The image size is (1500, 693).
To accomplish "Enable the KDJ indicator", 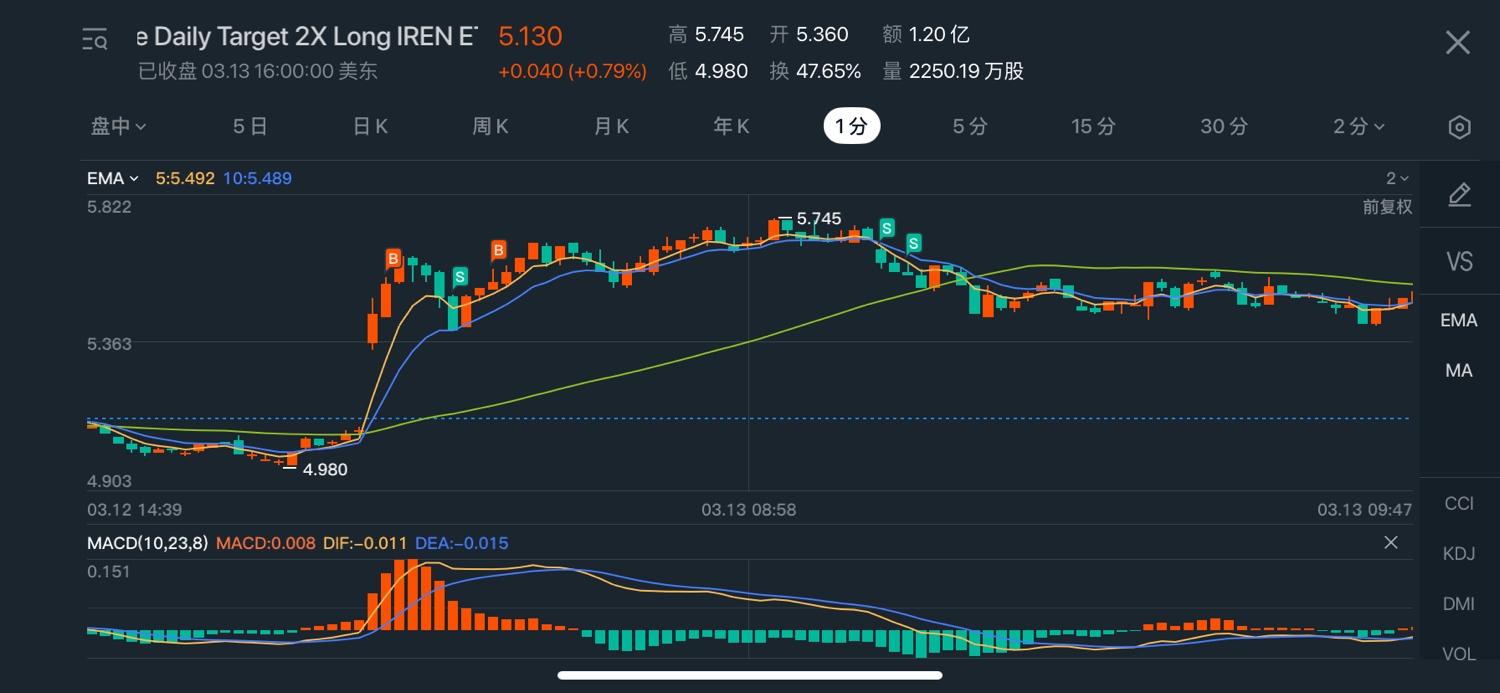I will tap(1459, 553).
